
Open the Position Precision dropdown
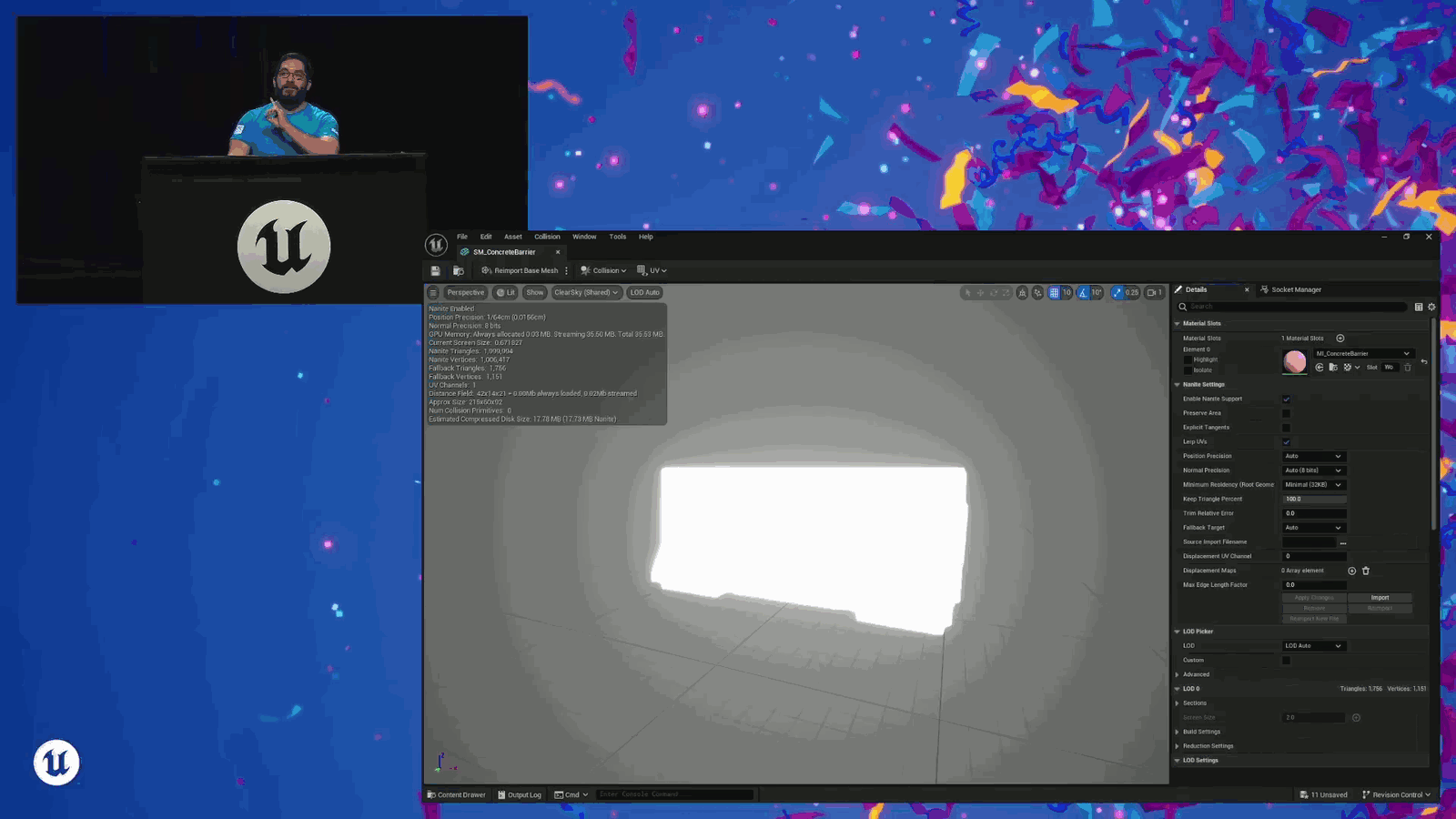click(x=1313, y=456)
